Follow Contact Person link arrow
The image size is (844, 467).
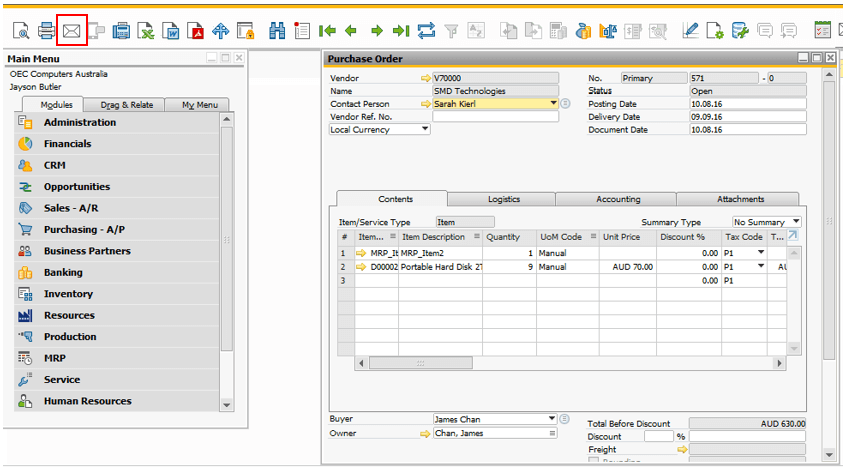pyautogui.click(x=426, y=104)
